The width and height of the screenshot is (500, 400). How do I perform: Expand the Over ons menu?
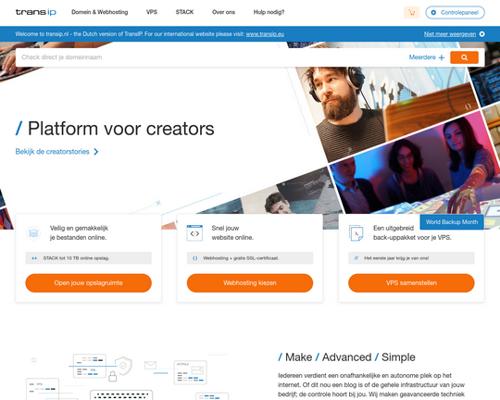224,12
